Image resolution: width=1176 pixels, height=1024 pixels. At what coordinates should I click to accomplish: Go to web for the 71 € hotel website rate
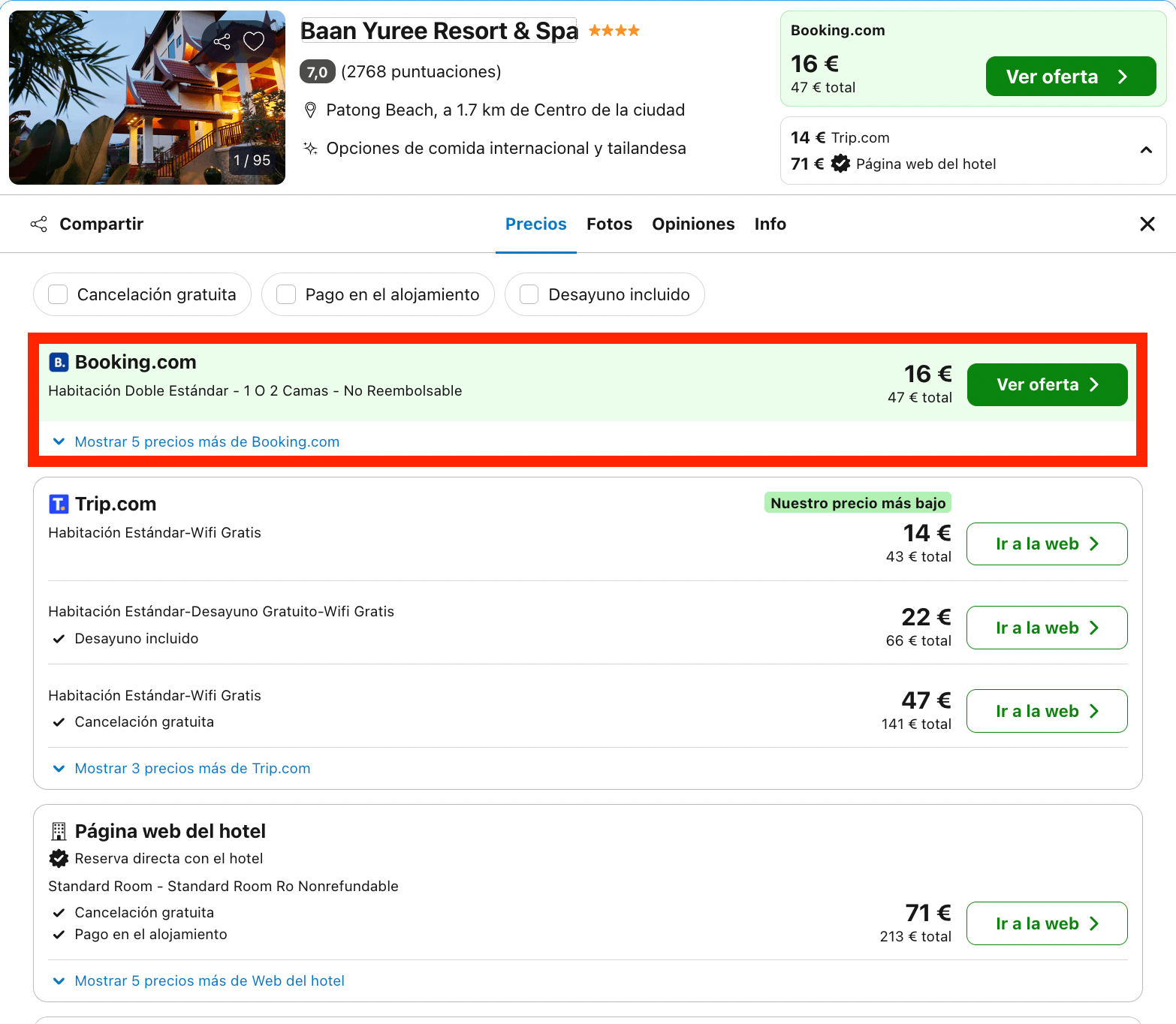tap(1047, 923)
